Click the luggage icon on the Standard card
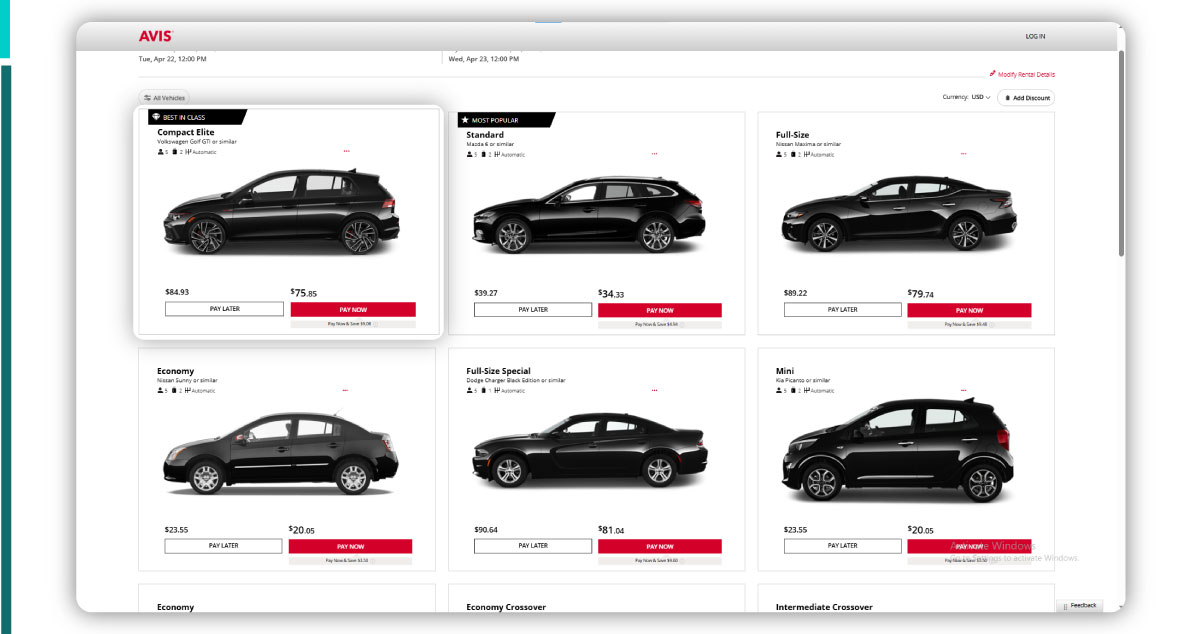Viewport: 1202px width, 634px height. coord(483,154)
